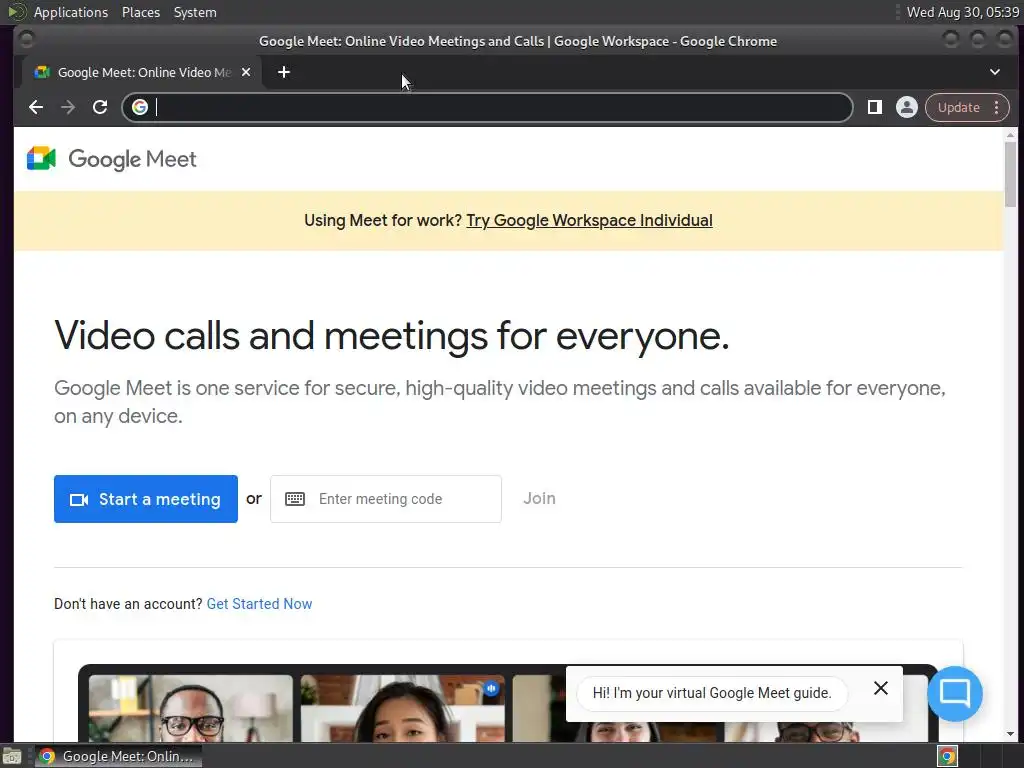Viewport: 1024px width, 768px height.
Task: Click the Using Meet for work? text
Action: 383,221
